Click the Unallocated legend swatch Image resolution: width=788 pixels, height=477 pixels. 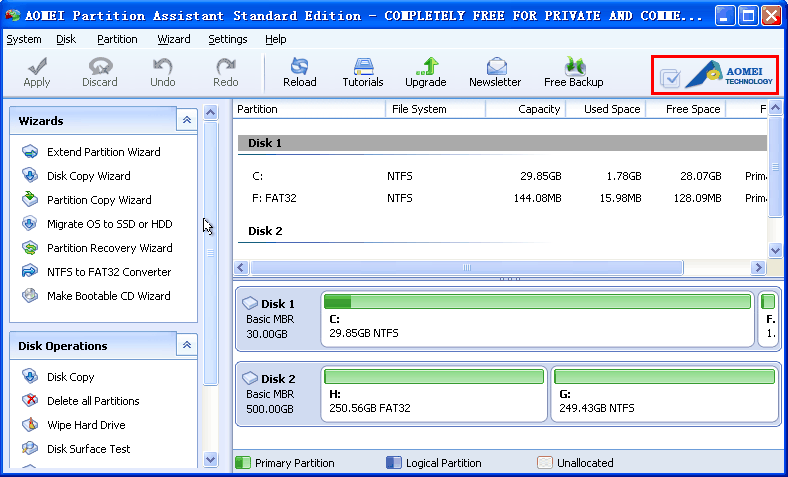[x=545, y=462]
